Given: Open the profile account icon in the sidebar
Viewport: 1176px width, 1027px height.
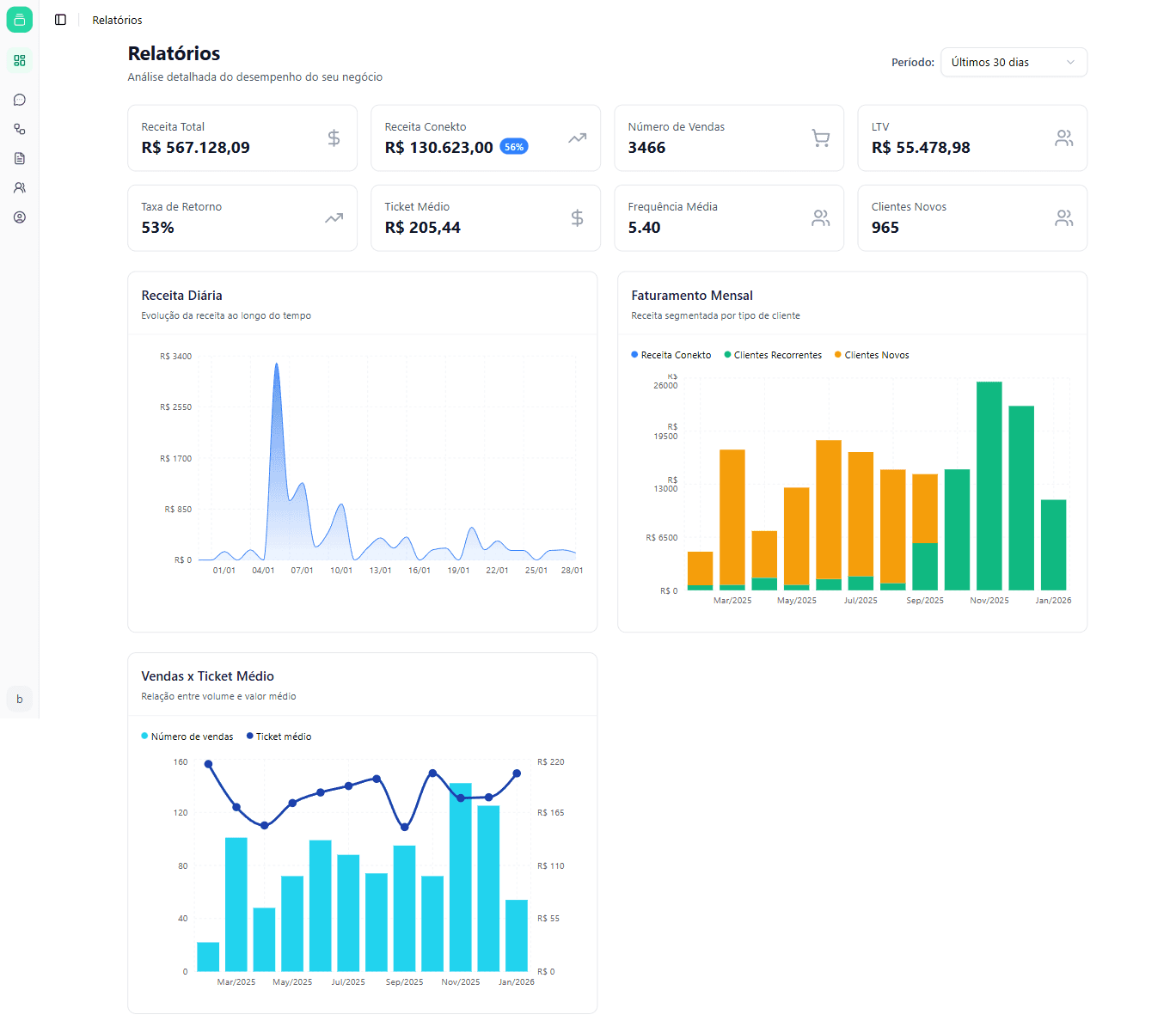Looking at the screenshot, I should pyautogui.click(x=19, y=217).
